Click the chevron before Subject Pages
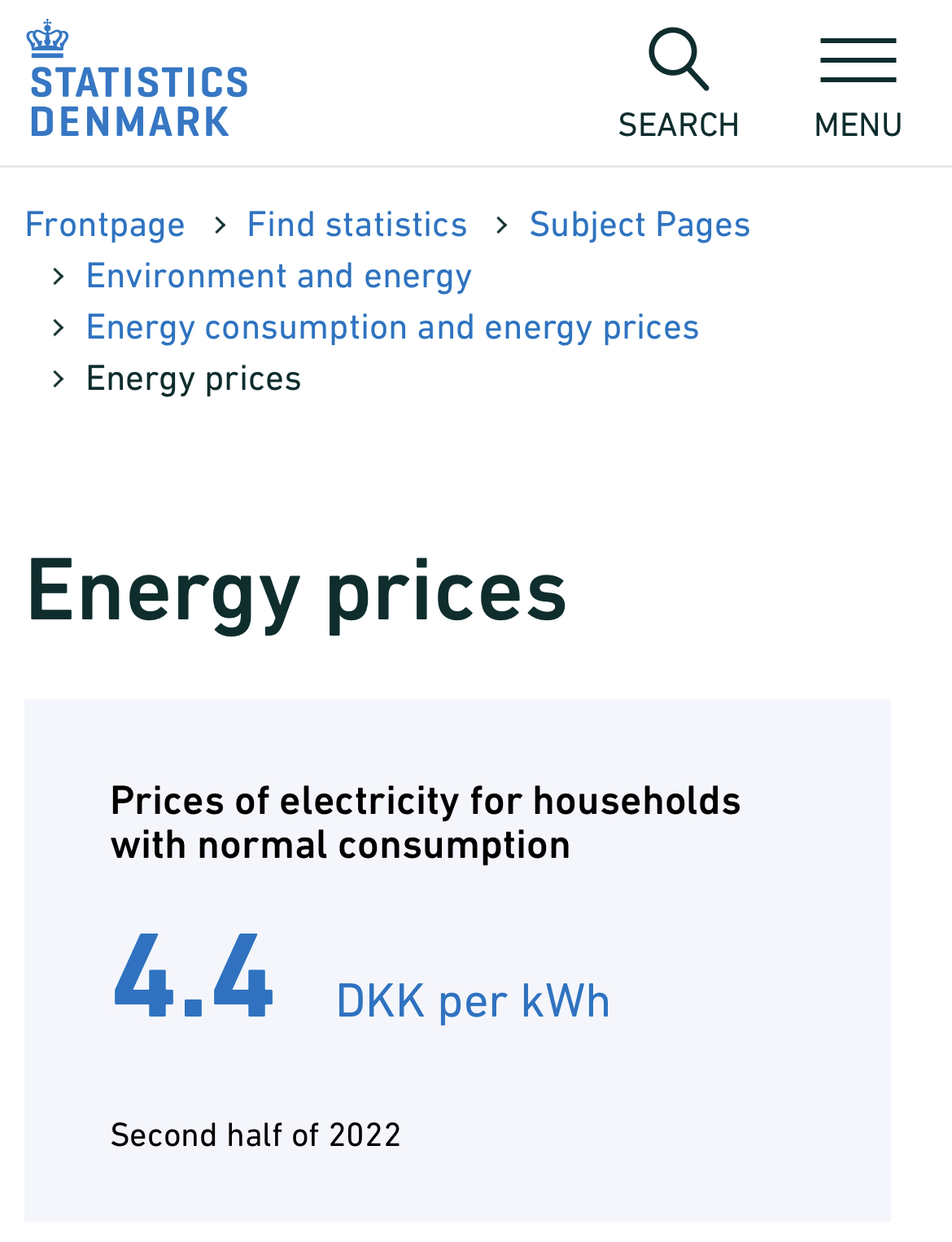The height and width of the screenshot is (1242, 952). tap(502, 225)
